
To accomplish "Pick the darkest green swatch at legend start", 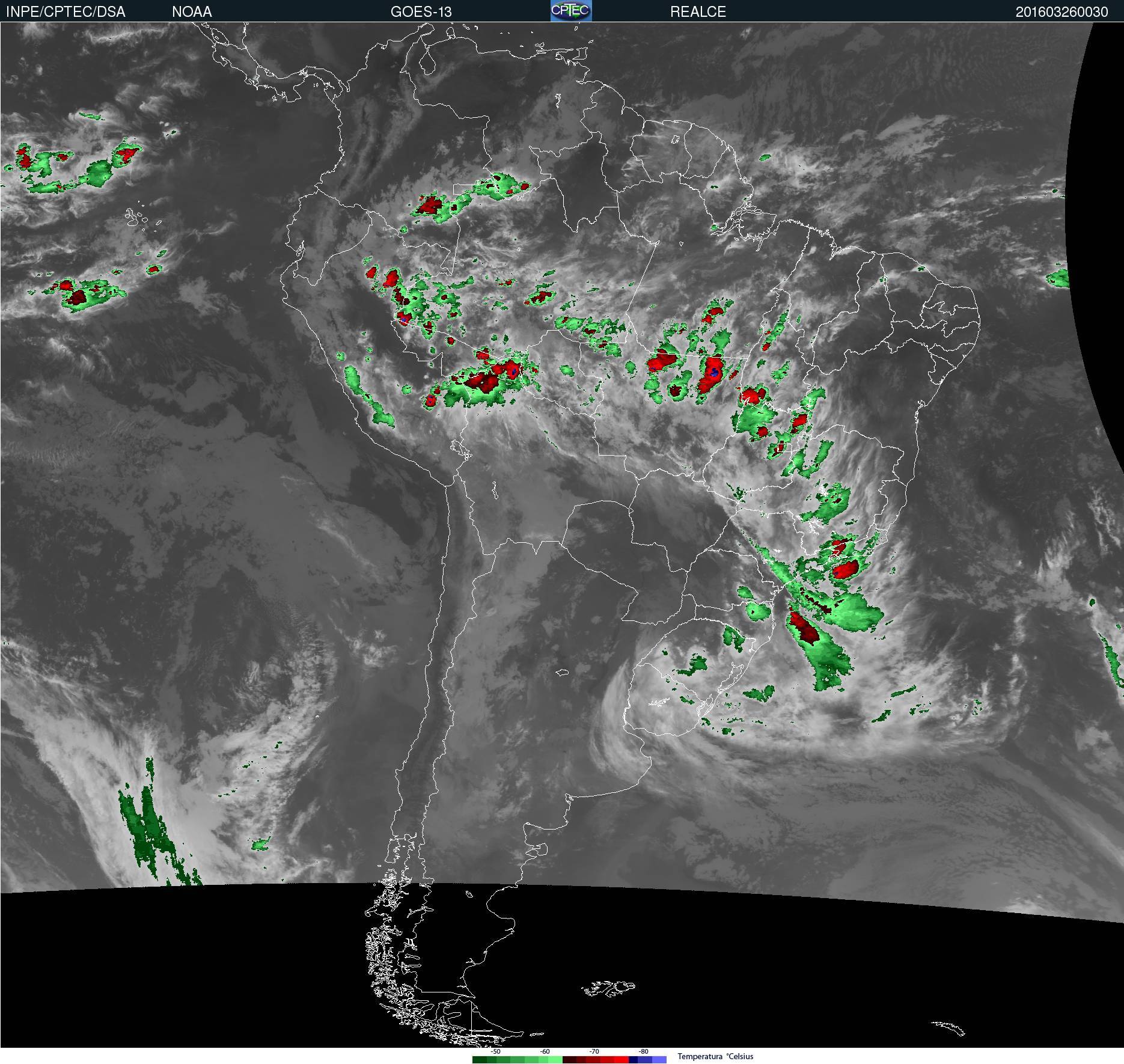I will pyautogui.click(x=480, y=1060).
